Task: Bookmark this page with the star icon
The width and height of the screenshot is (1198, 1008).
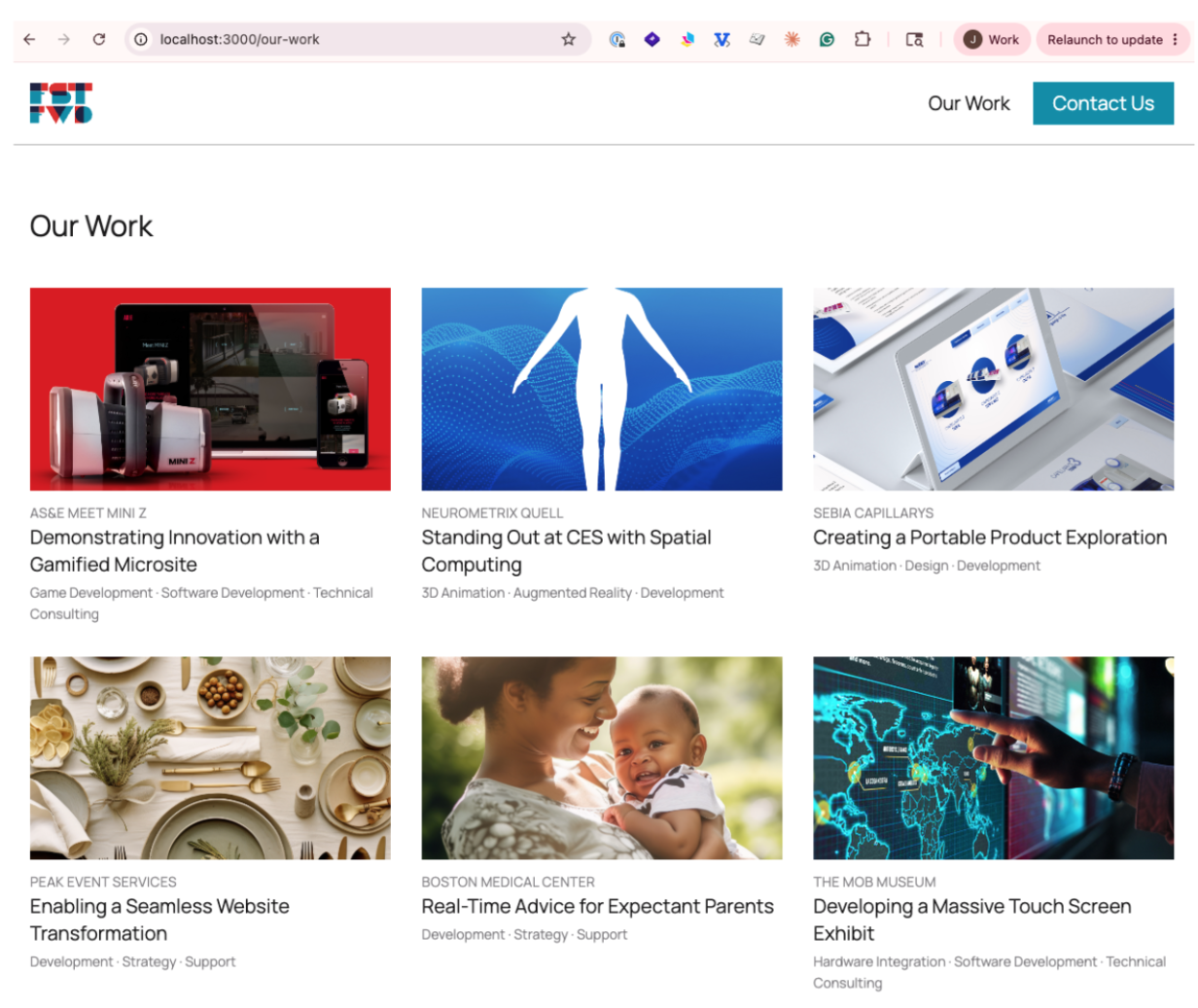Action: coord(569,40)
